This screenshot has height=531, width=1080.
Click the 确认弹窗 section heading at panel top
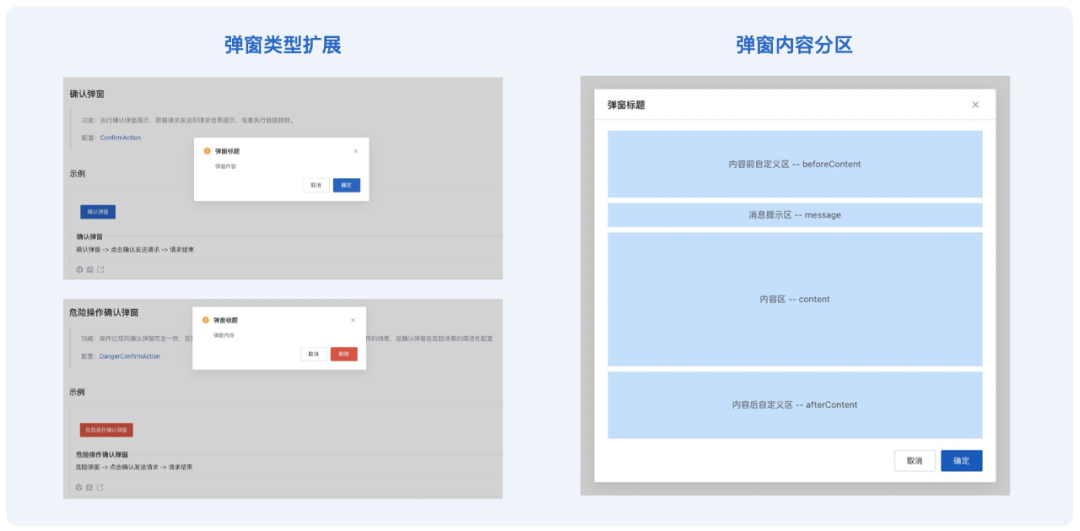coord(87,94)
